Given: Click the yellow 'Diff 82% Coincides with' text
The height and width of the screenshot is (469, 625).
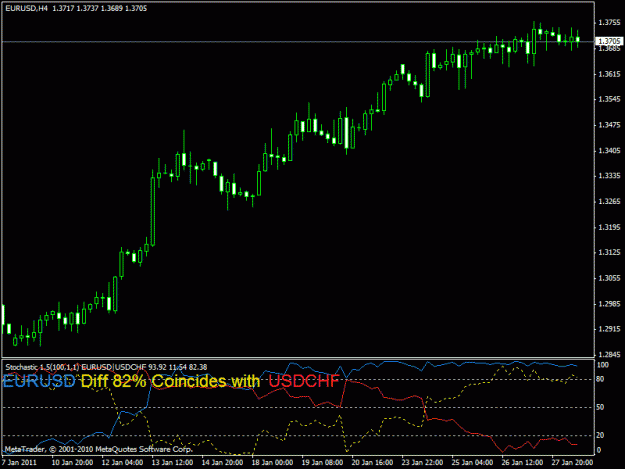Looking at the screenshot, I should pyautogui.click(x=171, y=381).
